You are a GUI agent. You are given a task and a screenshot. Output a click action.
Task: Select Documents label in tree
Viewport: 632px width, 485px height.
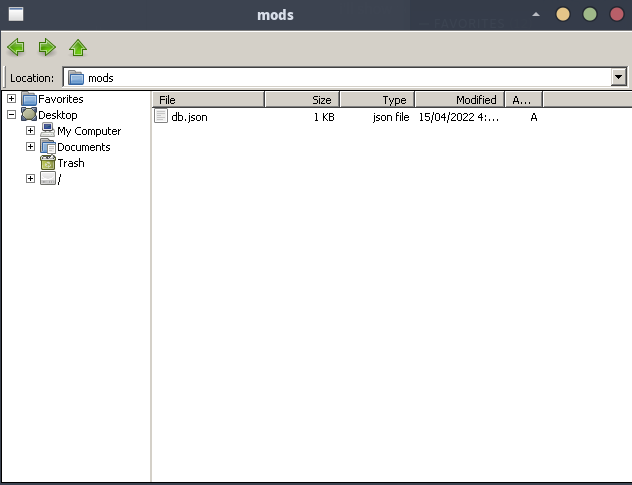pyautogui.click(x=84, y=147)
